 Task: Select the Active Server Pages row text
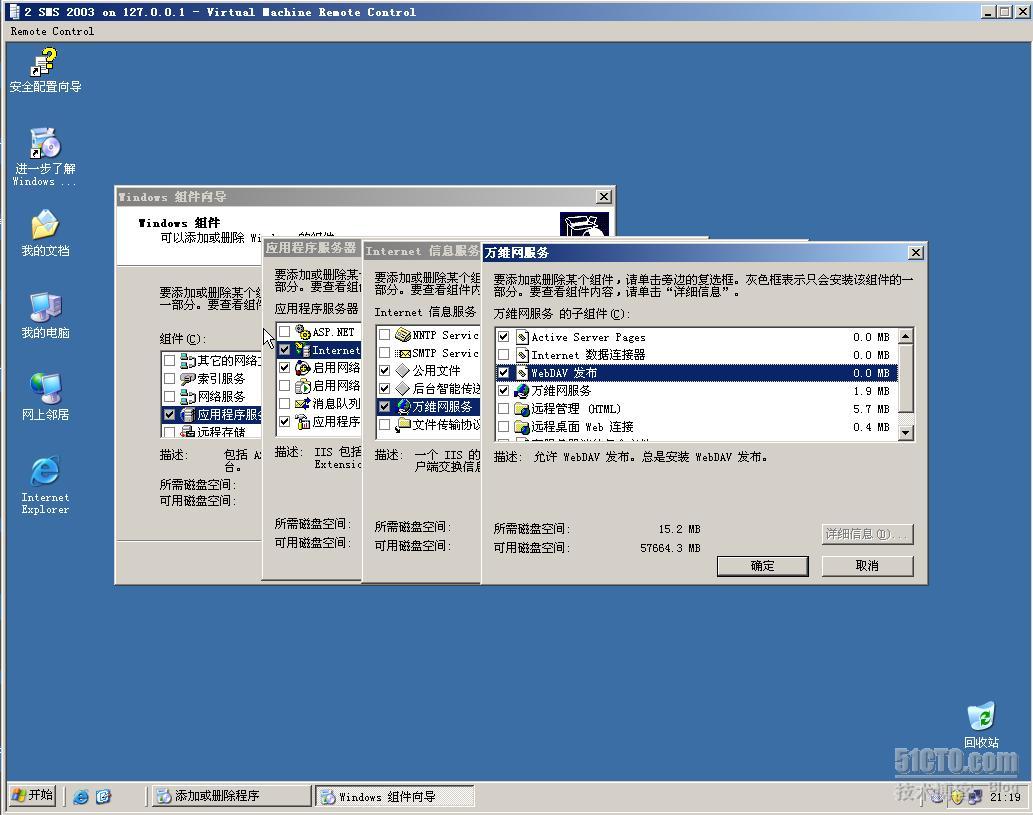[588, 337]
